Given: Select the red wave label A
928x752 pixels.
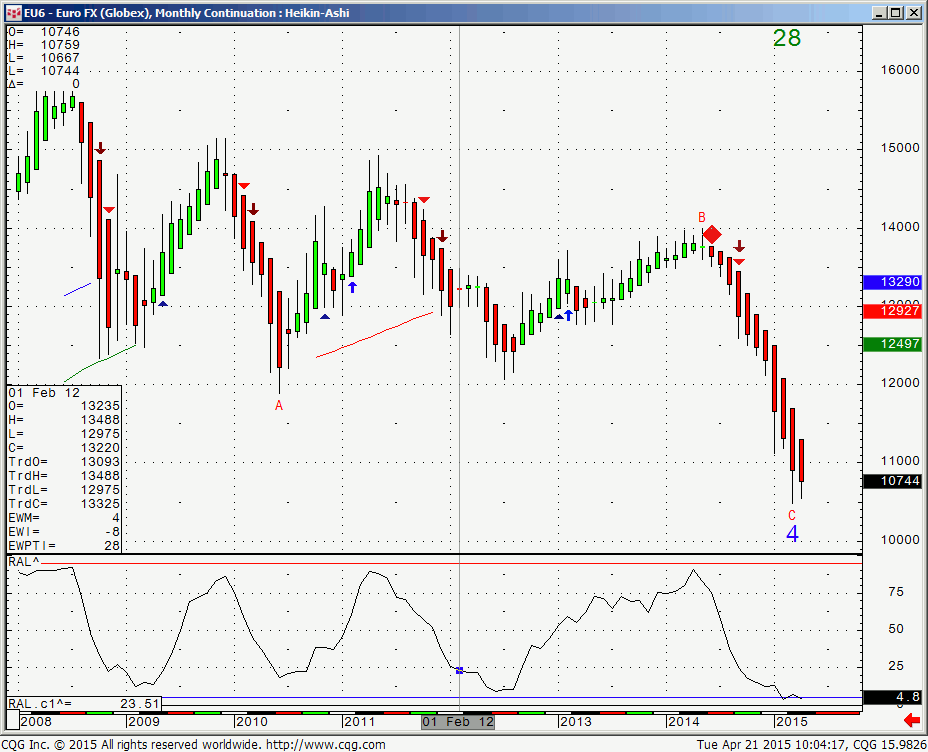Looking at the screenshot, I should coord(279,406).
